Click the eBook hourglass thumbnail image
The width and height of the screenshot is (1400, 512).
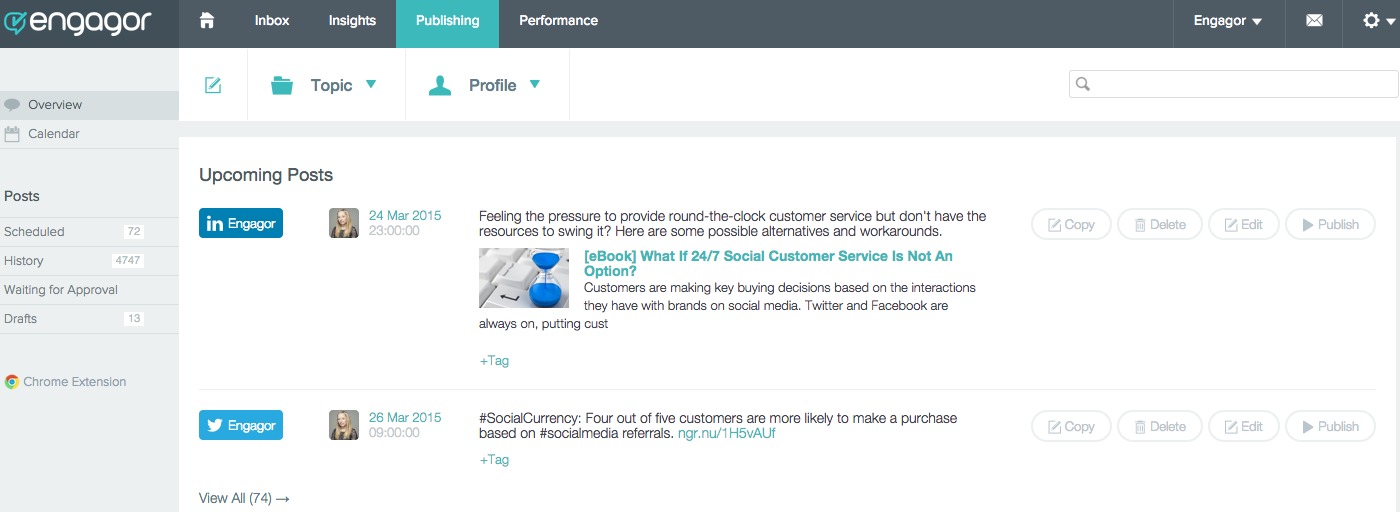(x=524, y=278)
